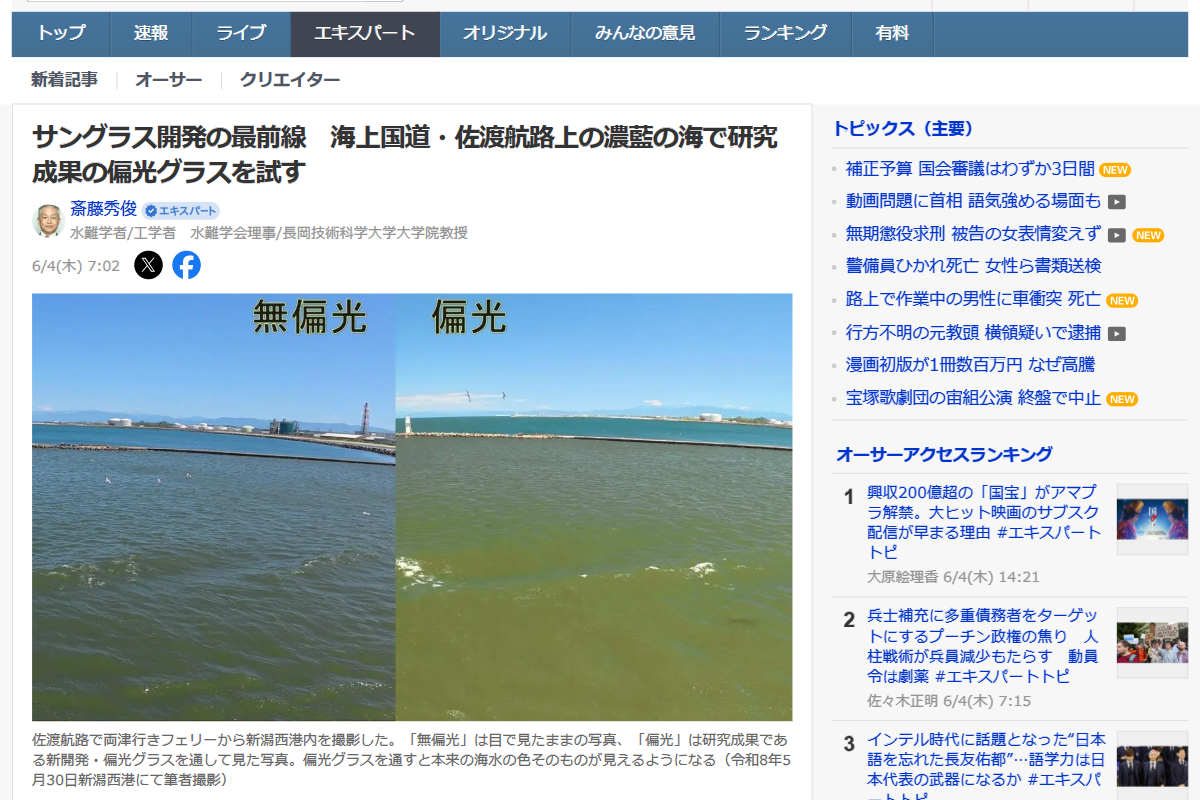Open the ランキング tab

point(785,33)
